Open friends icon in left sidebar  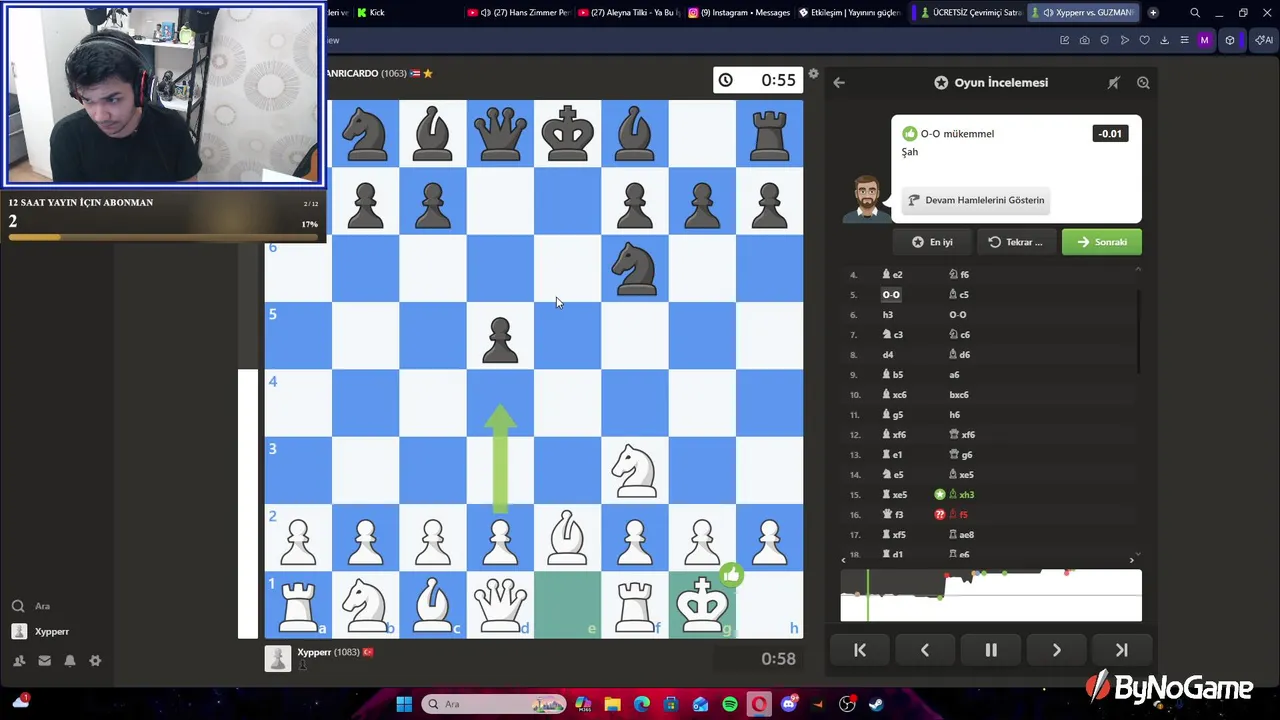(x=19, y=661)
